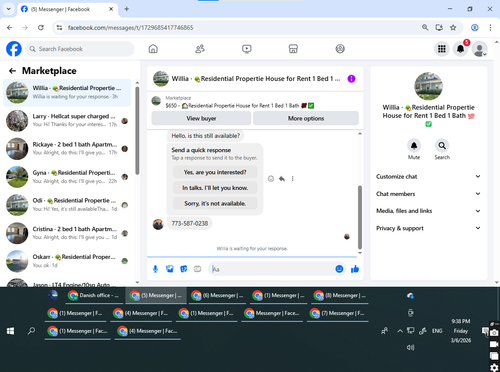Send quick response 'Sorry, it's not available.'
Image resolution: width=500 pixels, height=372 pixels.
coord(215,203)
